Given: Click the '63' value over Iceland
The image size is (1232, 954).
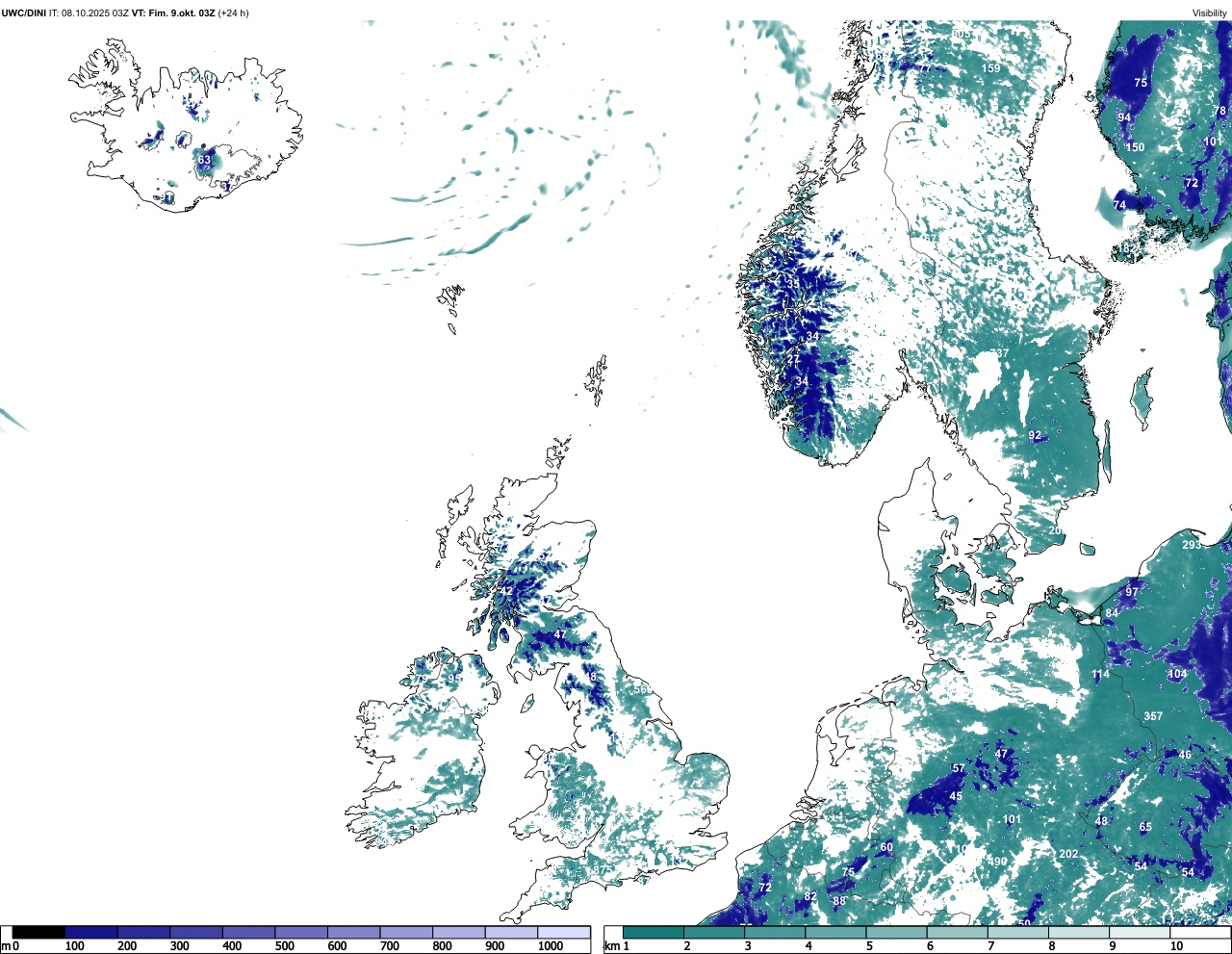Looking at the screenshot, I should coord(204,160).
